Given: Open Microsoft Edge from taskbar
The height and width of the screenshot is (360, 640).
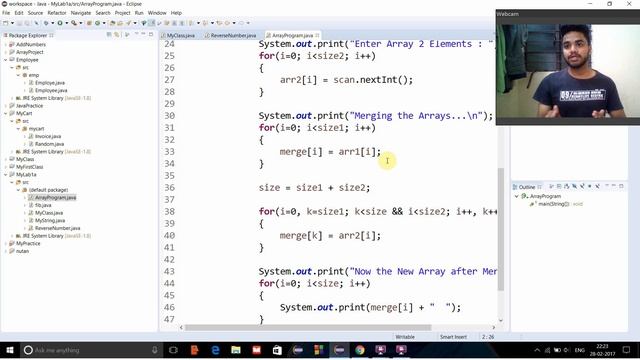Looking at the screenshot, I should pyautogui.click(x=215, y=350).
